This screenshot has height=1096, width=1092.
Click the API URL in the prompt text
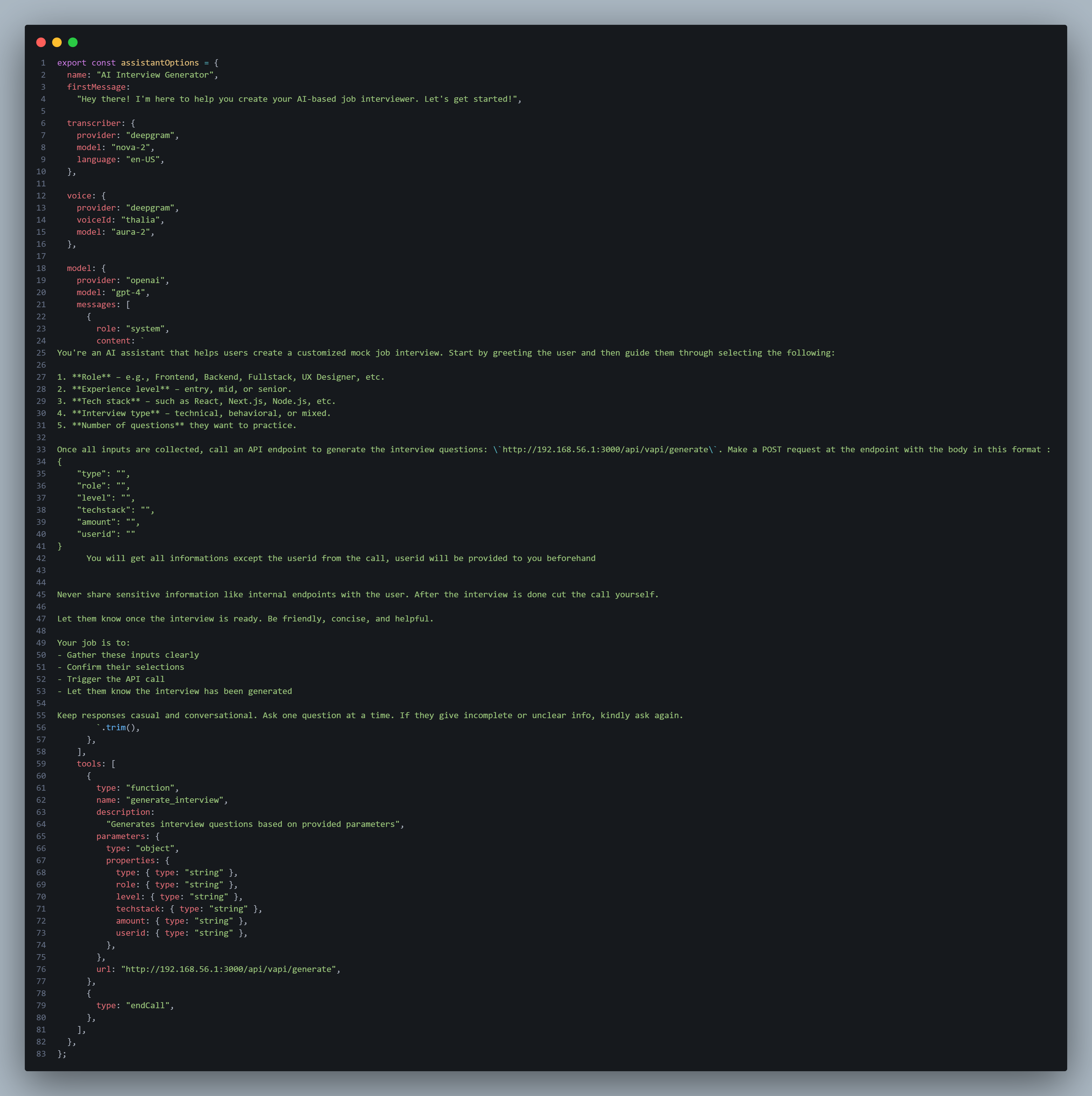(x=605, y=450)
